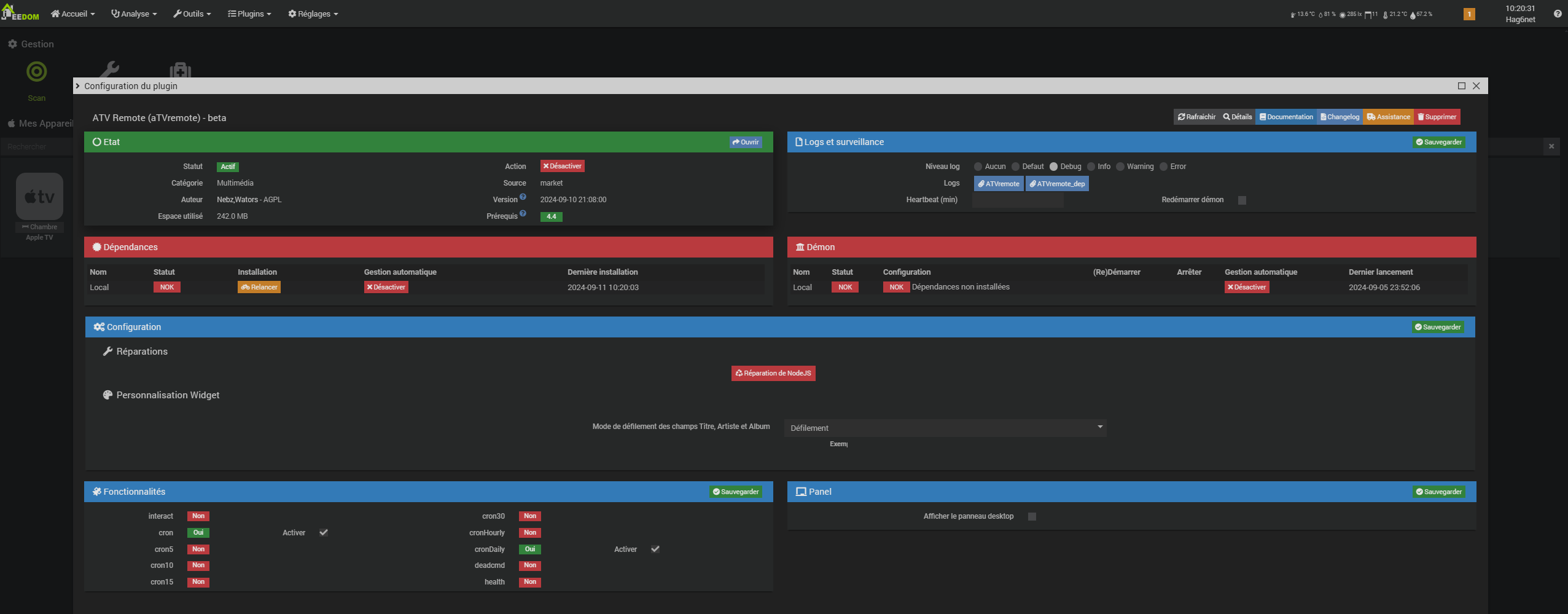Viewport: 1568px width, 614px height.
Task: Click Relancer to reinstall dependencies
Action: pos(259,287)
